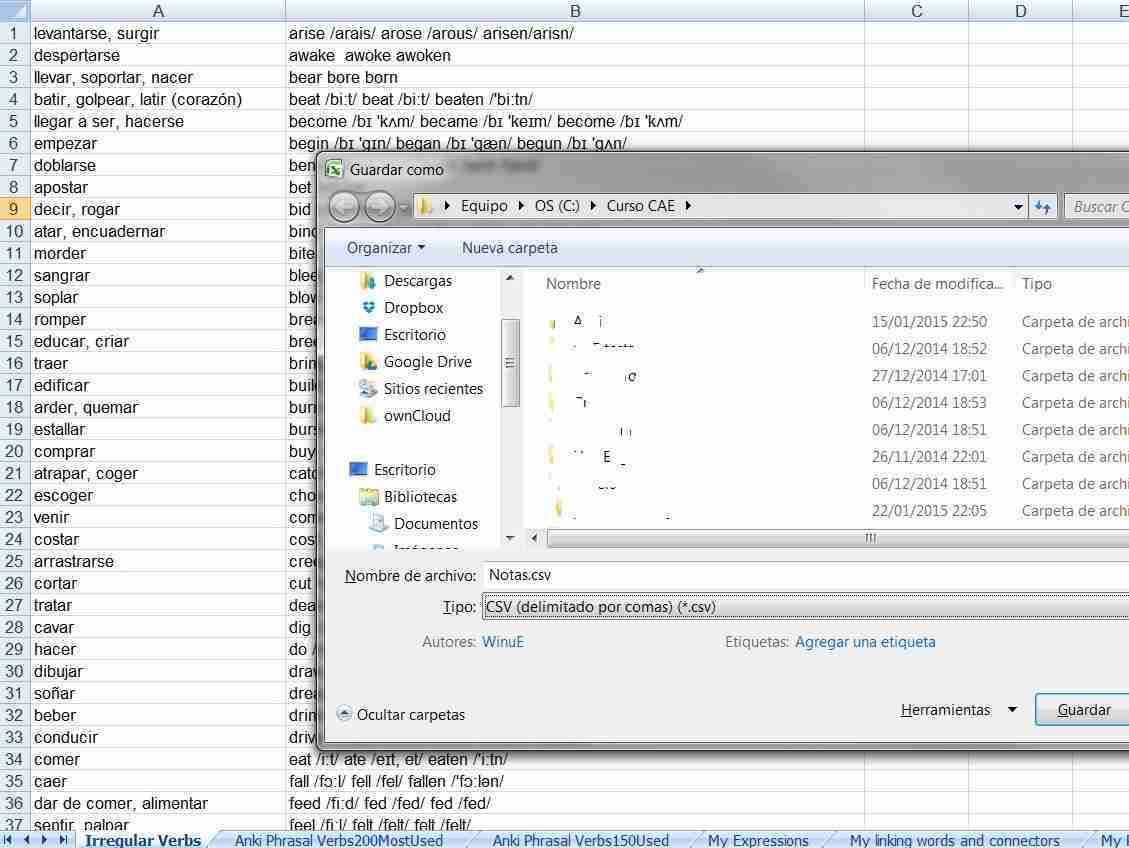Select Escritorio under favorites

pyautogui.click(x=414, y=335)
